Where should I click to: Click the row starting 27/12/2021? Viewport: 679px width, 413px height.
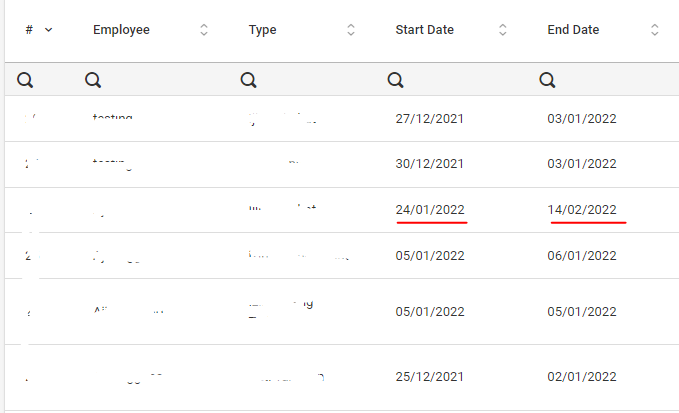coord(430,119)
